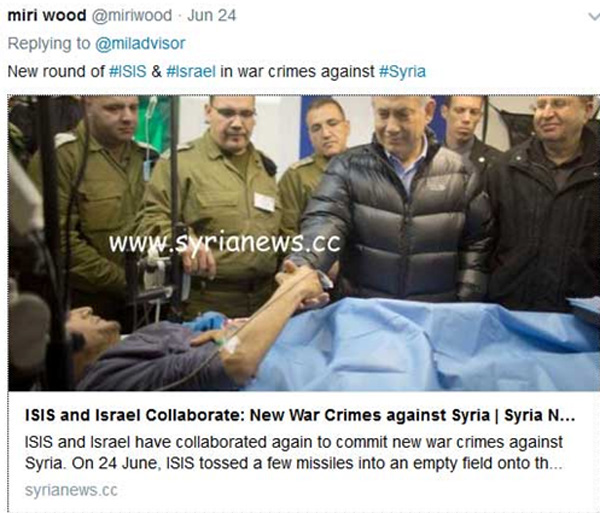
Task: Open the @miladvisor reply mention
Action: coord(140,44)
